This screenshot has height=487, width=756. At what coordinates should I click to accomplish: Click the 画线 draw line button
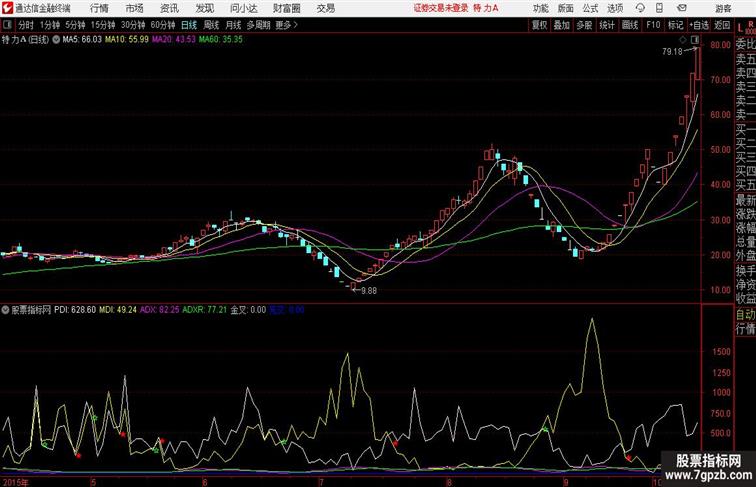(630, 25)
